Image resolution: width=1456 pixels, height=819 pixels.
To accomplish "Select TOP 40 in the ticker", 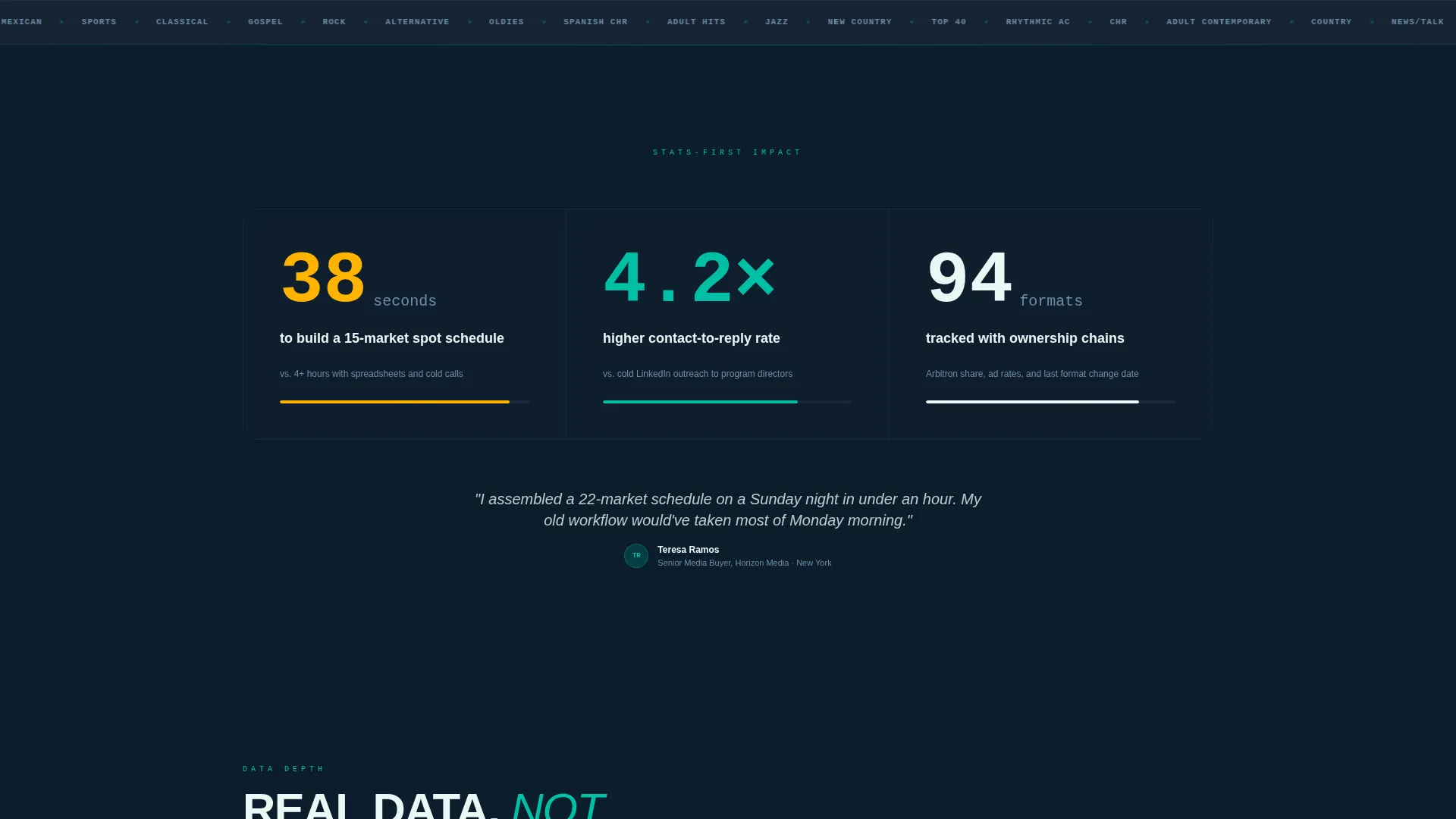I will pos(949,22).
